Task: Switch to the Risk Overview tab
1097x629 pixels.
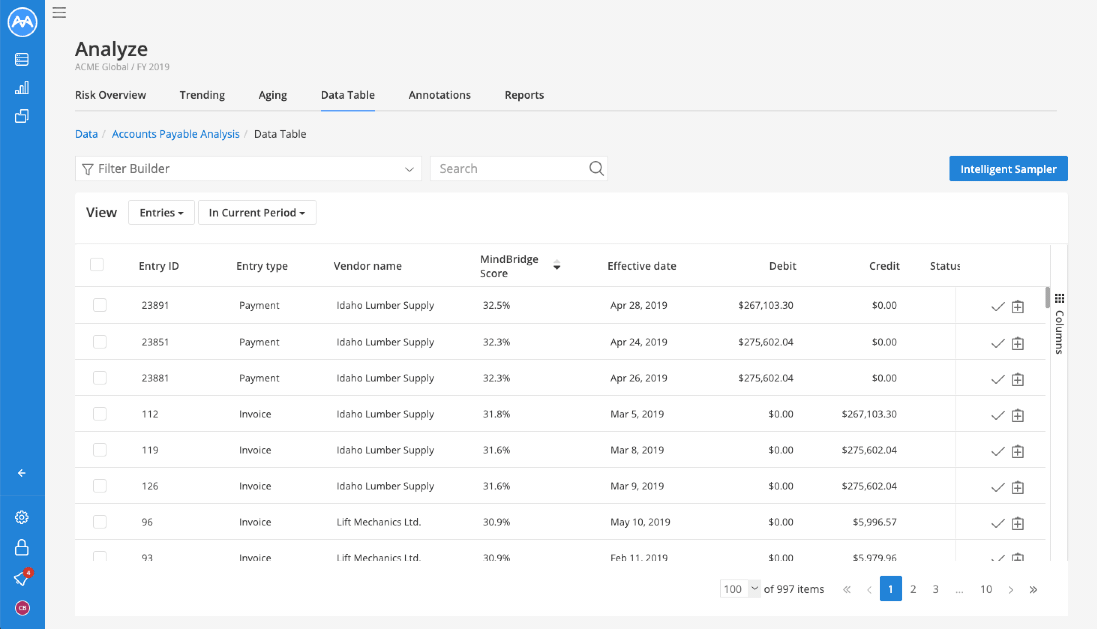Action: 110,95
